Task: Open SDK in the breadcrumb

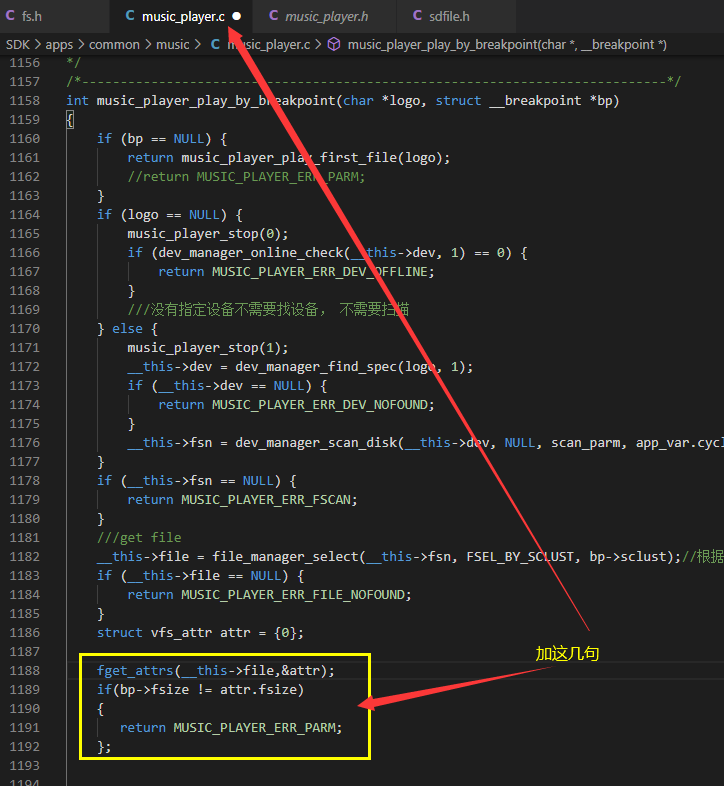Action: coord(18,45)
